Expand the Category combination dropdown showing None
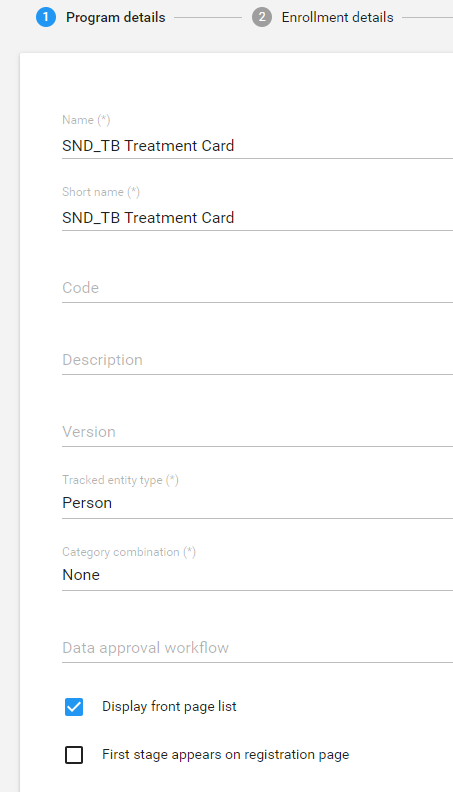The height and width of the screenshot is (792, 453). tap(258, 575)
